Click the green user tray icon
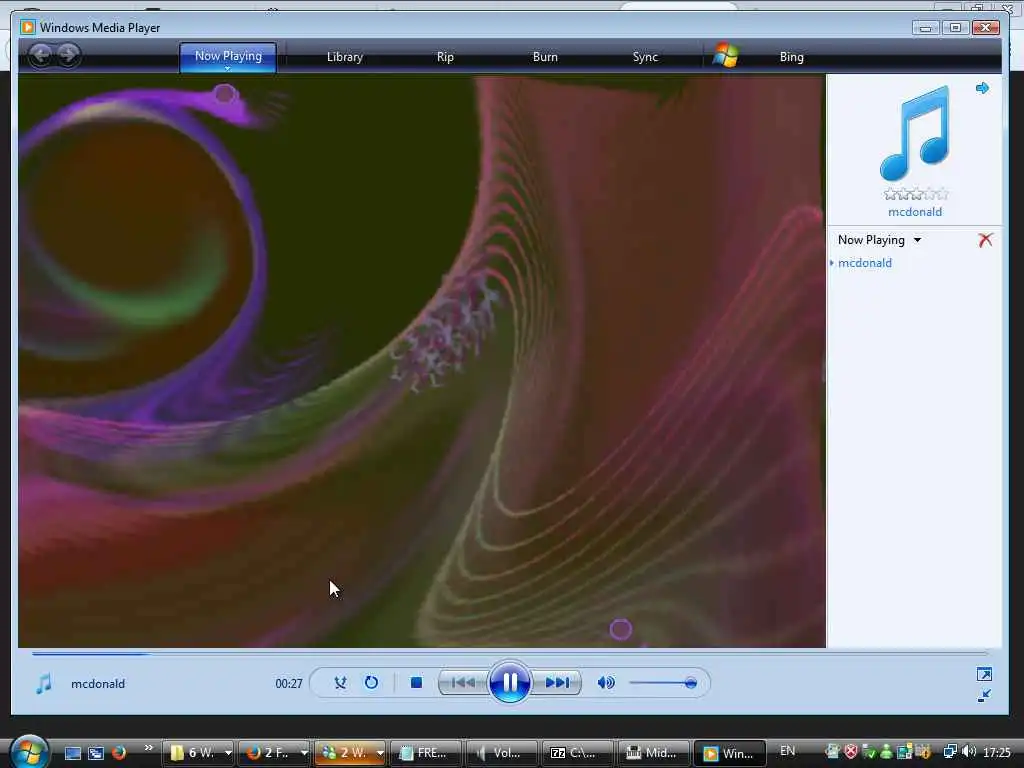The width and height of the screenshot is (1024, 768). coord(886,752)
